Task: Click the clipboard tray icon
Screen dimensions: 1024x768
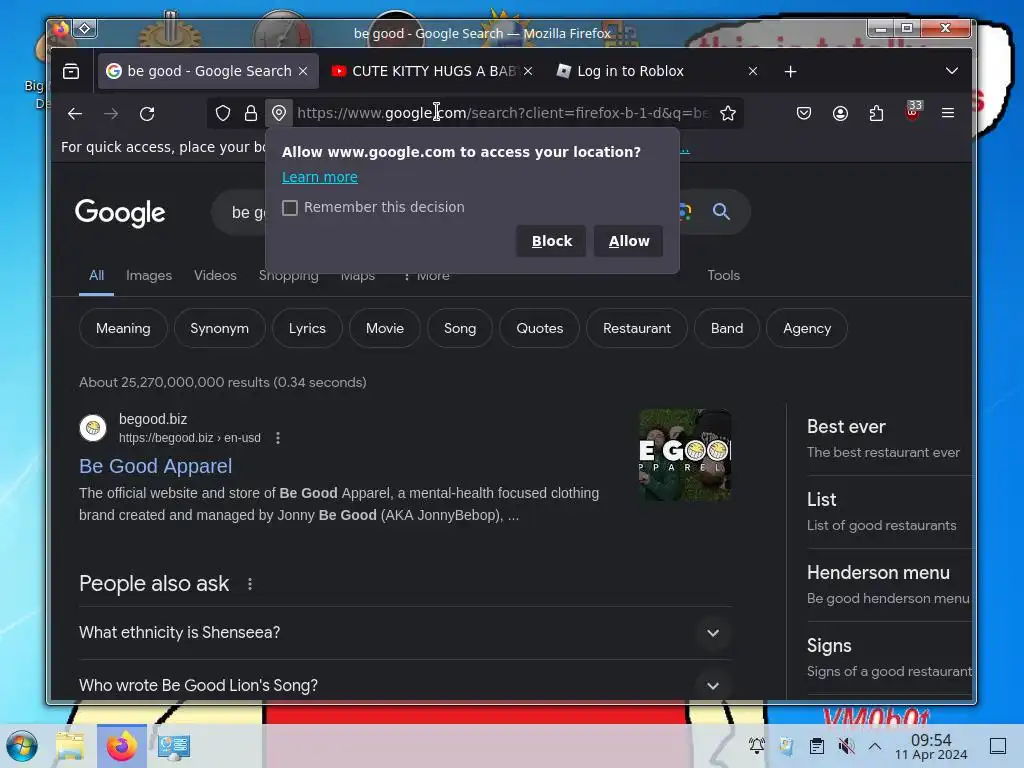Action: pyautogui.click(x=816, y=746)
